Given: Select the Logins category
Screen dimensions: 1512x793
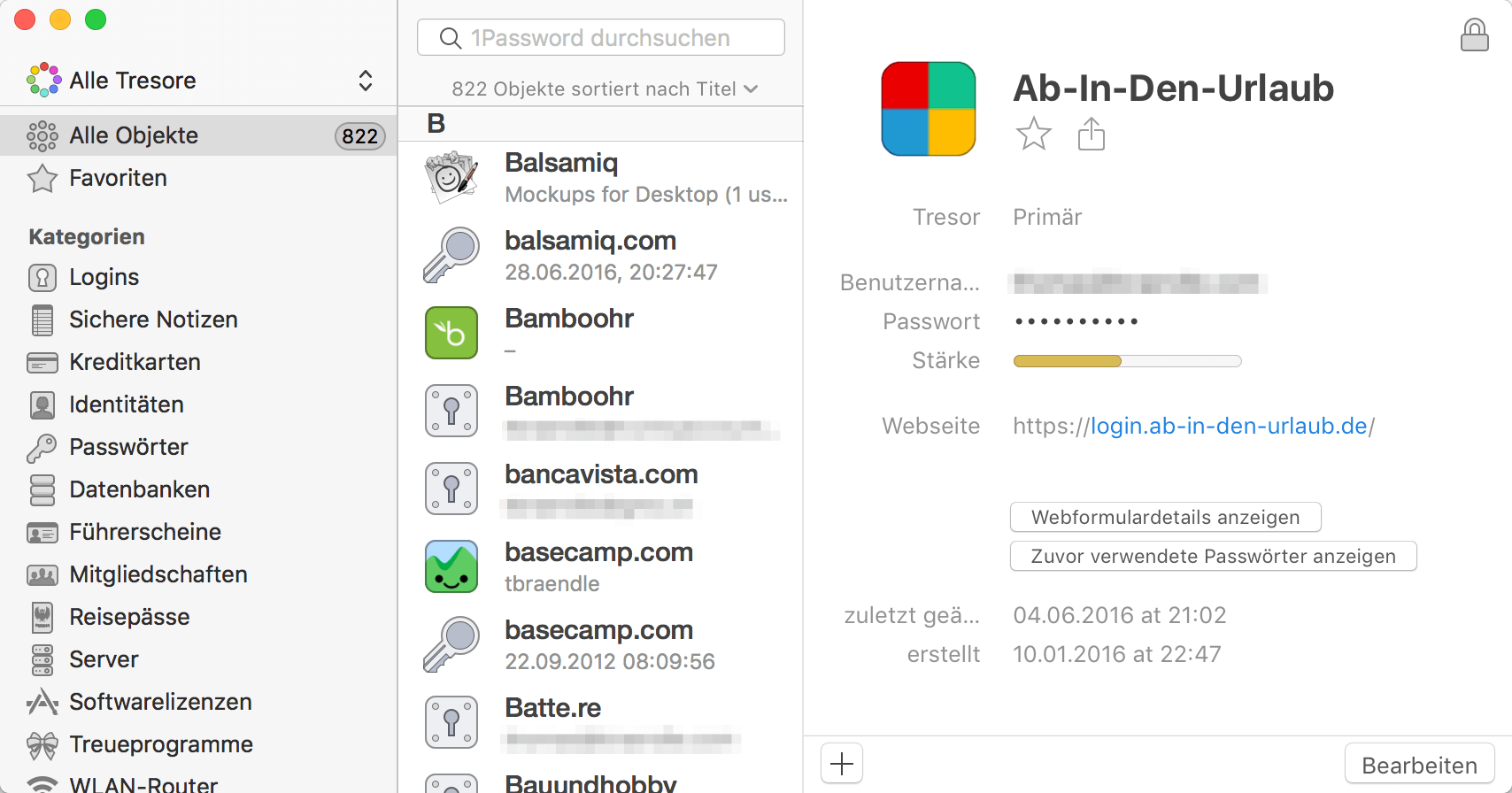Looking at the screenshot, I should point(198,277).
